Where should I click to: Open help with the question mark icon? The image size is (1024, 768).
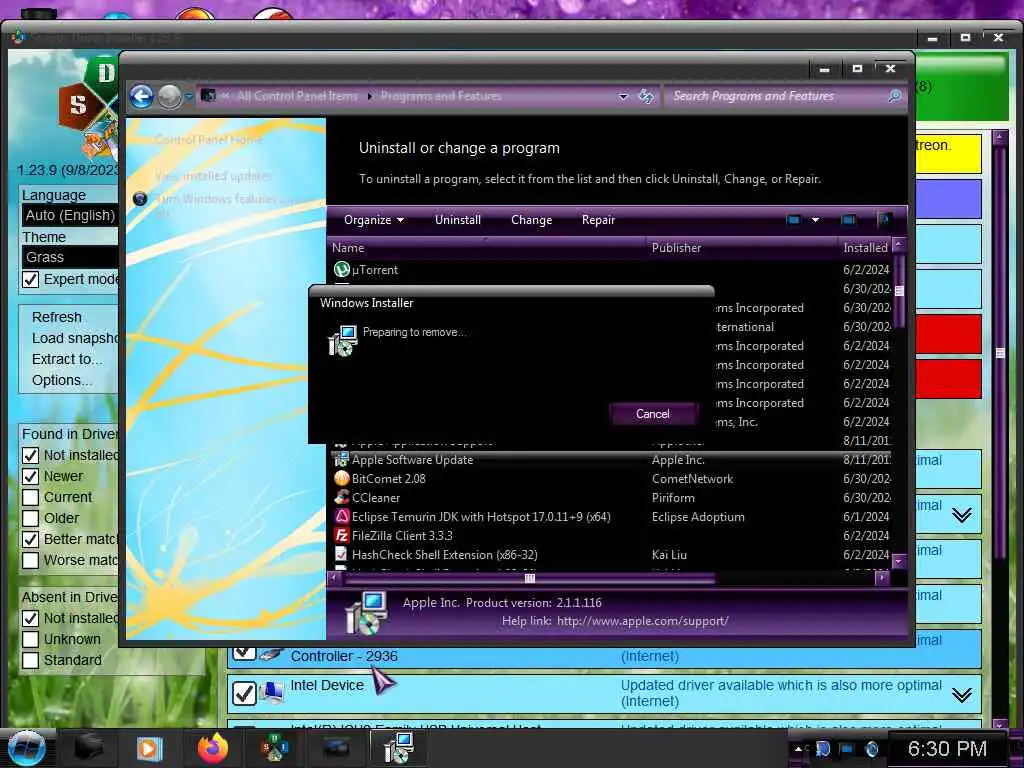884,220
